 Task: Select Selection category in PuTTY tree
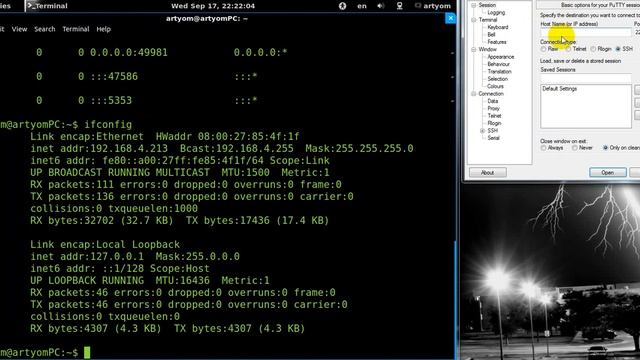(498, 79)
